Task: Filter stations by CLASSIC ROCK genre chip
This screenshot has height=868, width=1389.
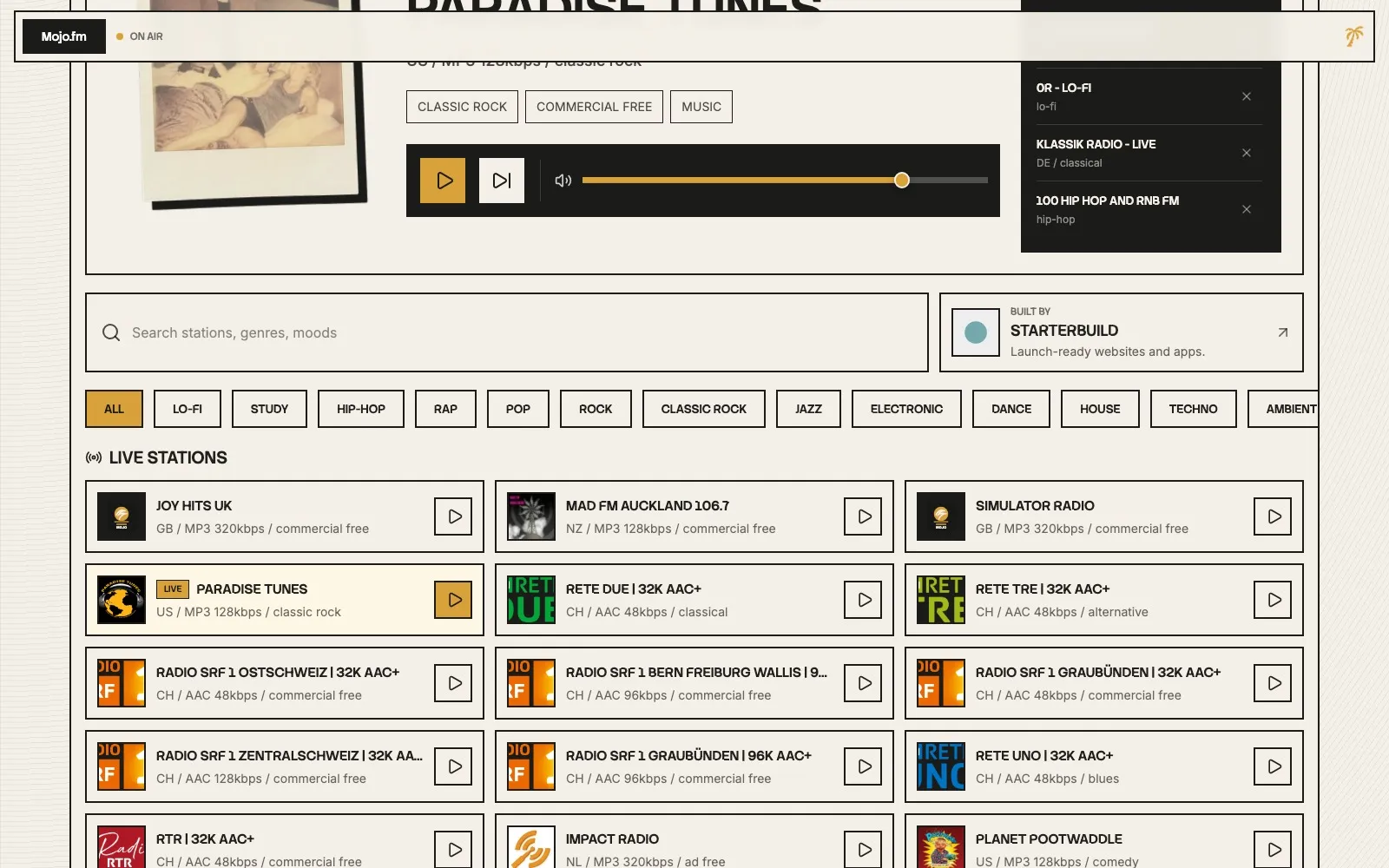Action: point(704,409)
